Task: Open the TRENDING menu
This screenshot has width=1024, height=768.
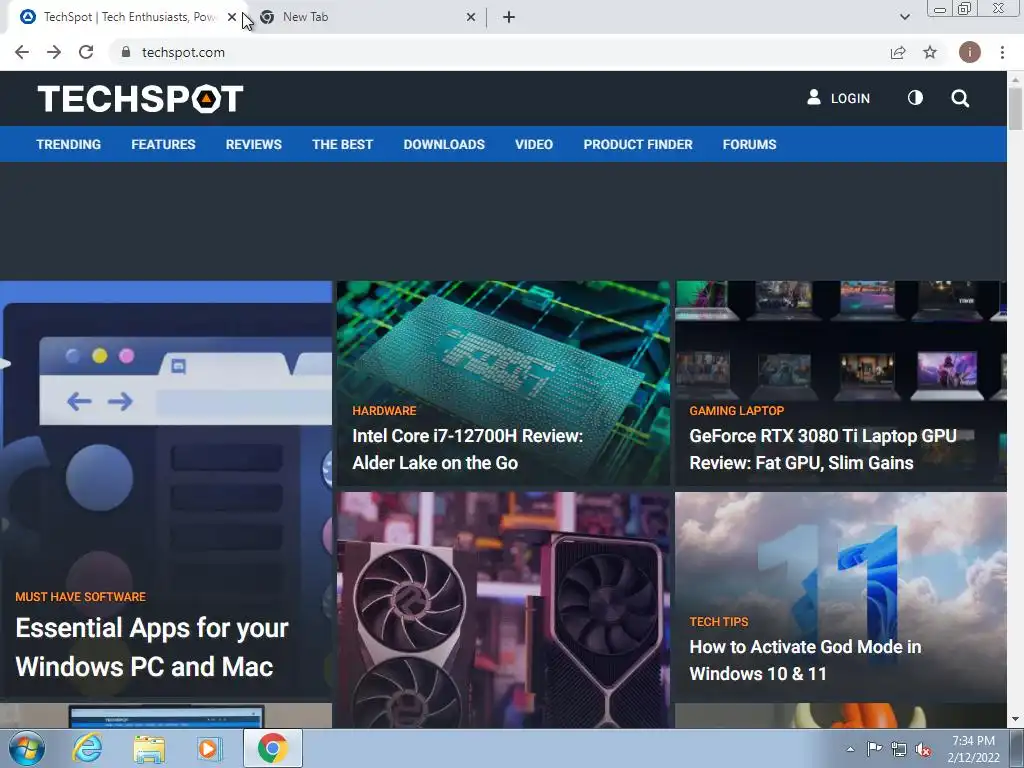Action: tap(69, 144)
